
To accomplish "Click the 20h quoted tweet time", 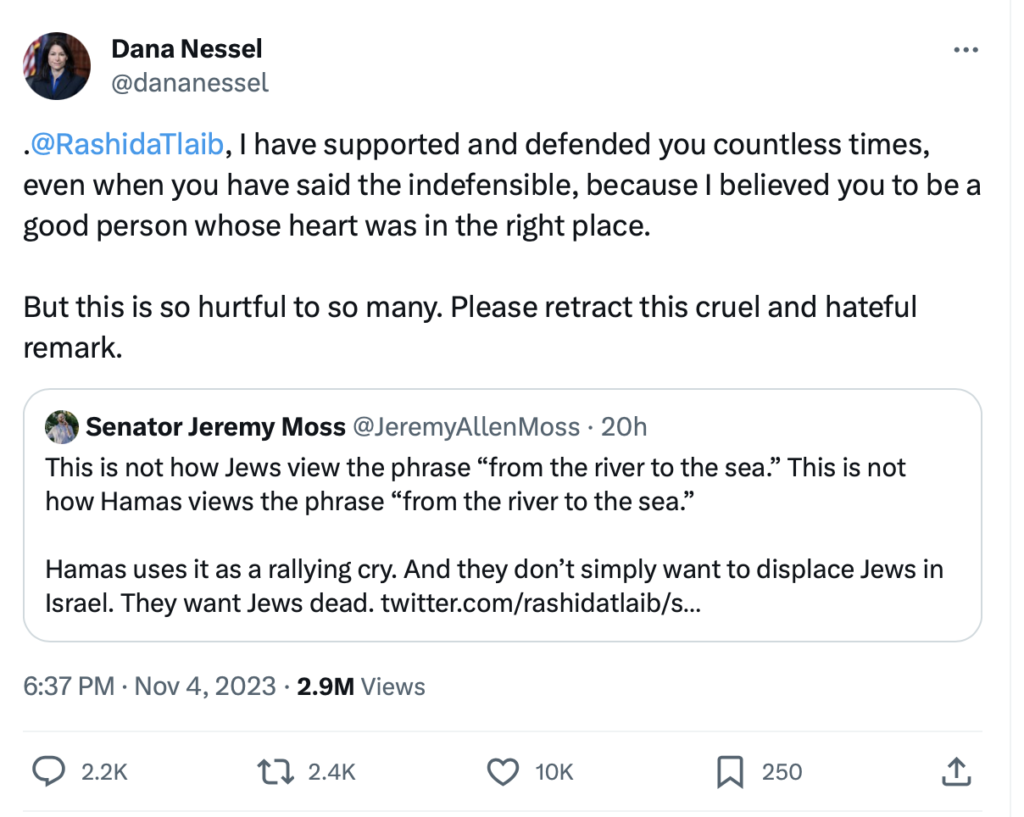I will (625, 427).
